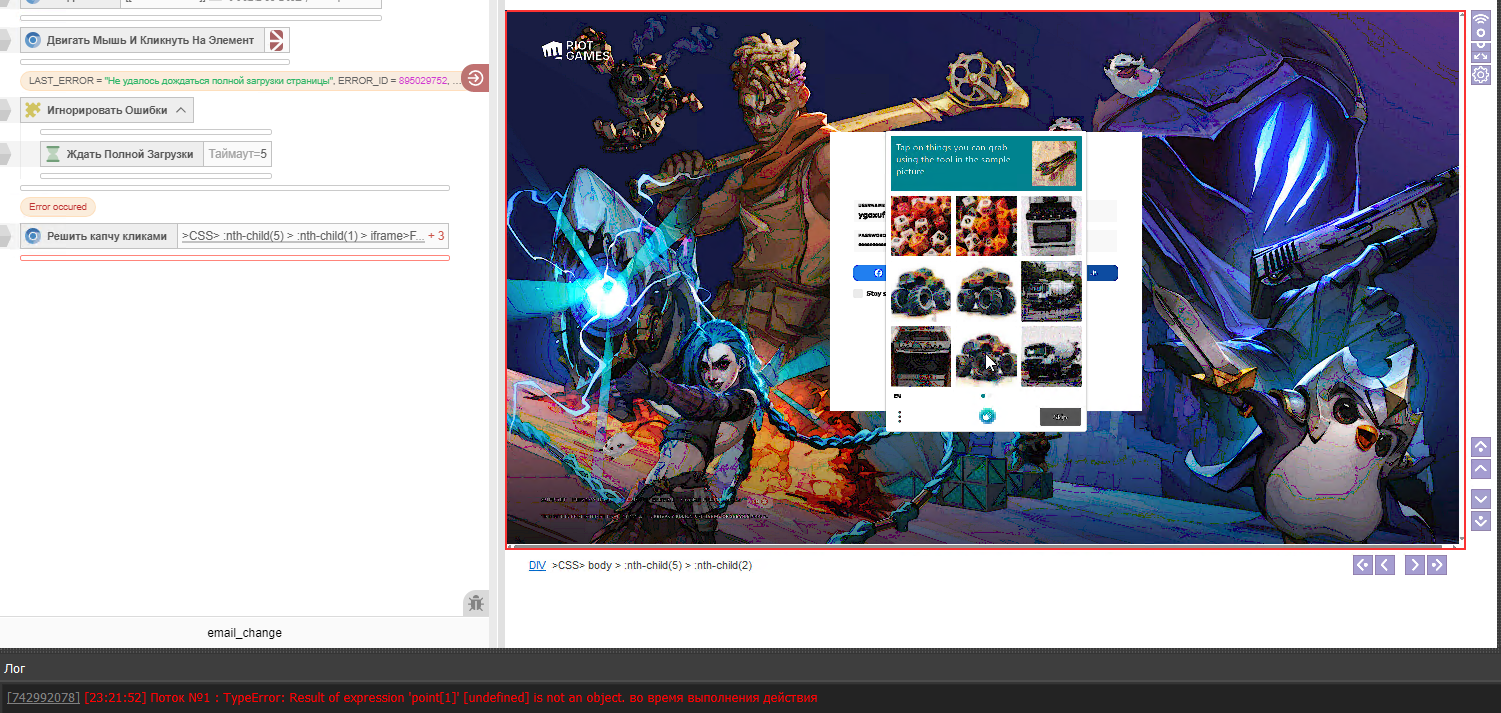Select the email_change function label
The height and width of the screenshot is (713, 1501).
click(x=244, y=632)
